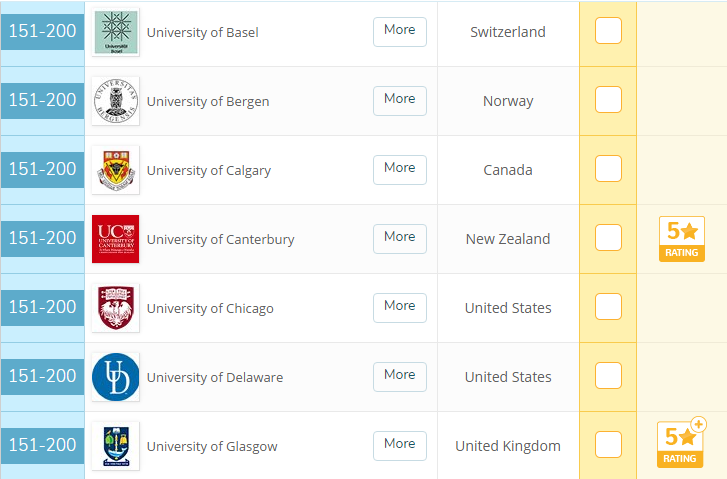Viewport: 727px width, 479px height.
Task: Expand More for University of Canterbury
Action: (400, 238)
